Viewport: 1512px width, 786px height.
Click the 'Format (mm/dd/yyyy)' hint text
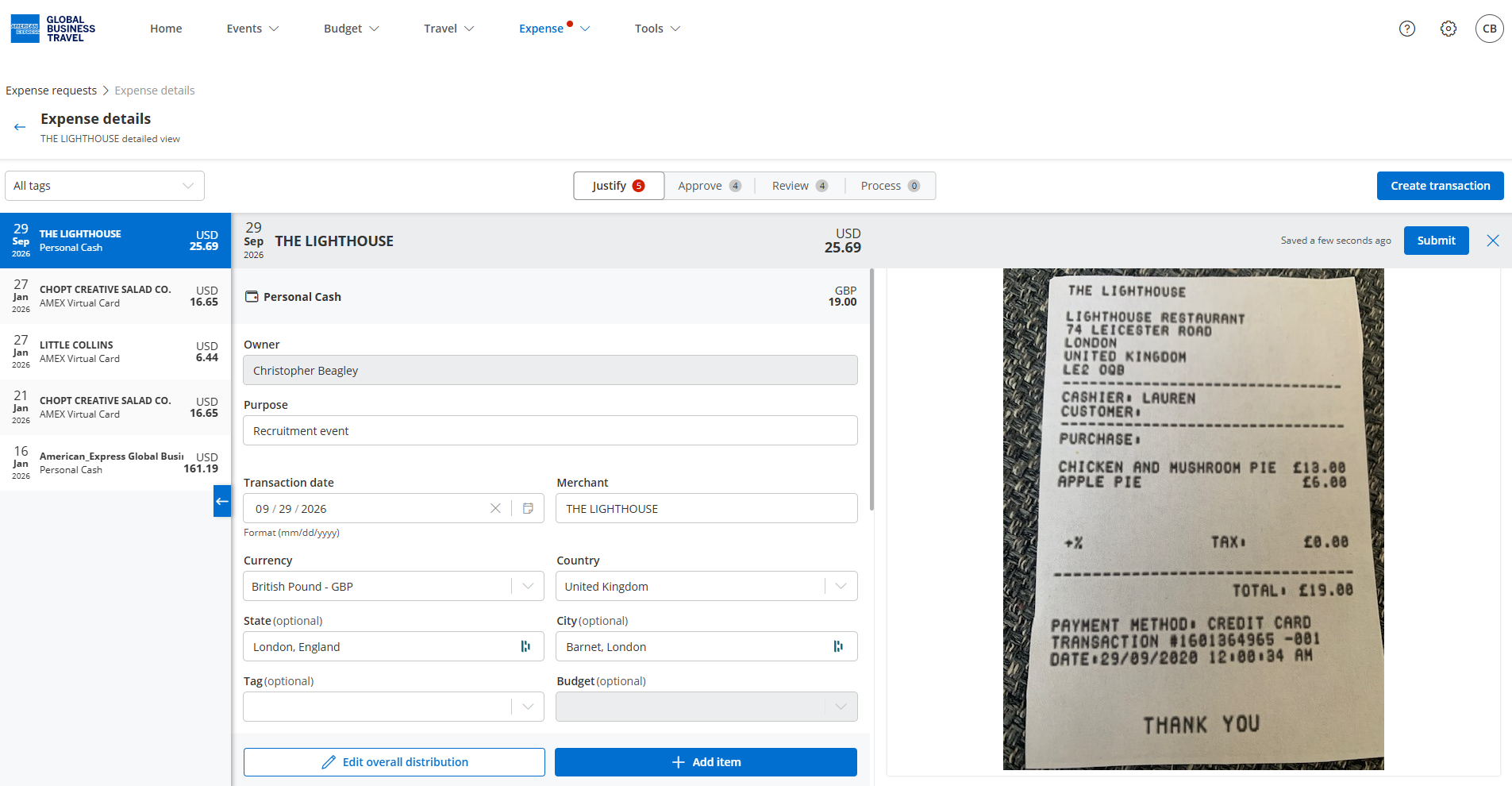(x=291, y=533)
